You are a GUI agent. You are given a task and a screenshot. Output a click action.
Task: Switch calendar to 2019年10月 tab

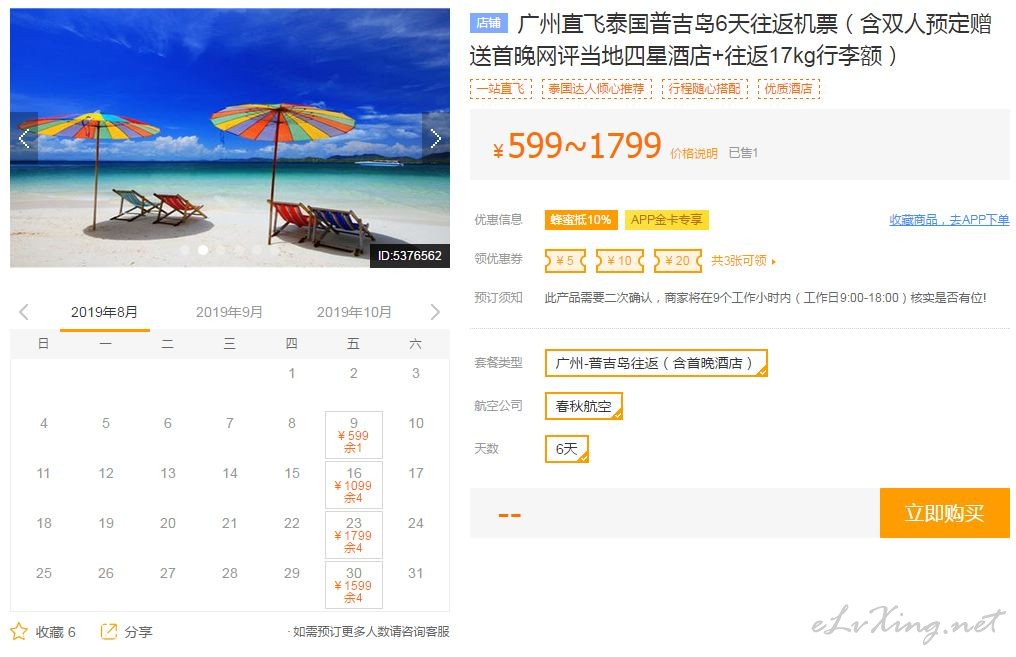(354, 312)
